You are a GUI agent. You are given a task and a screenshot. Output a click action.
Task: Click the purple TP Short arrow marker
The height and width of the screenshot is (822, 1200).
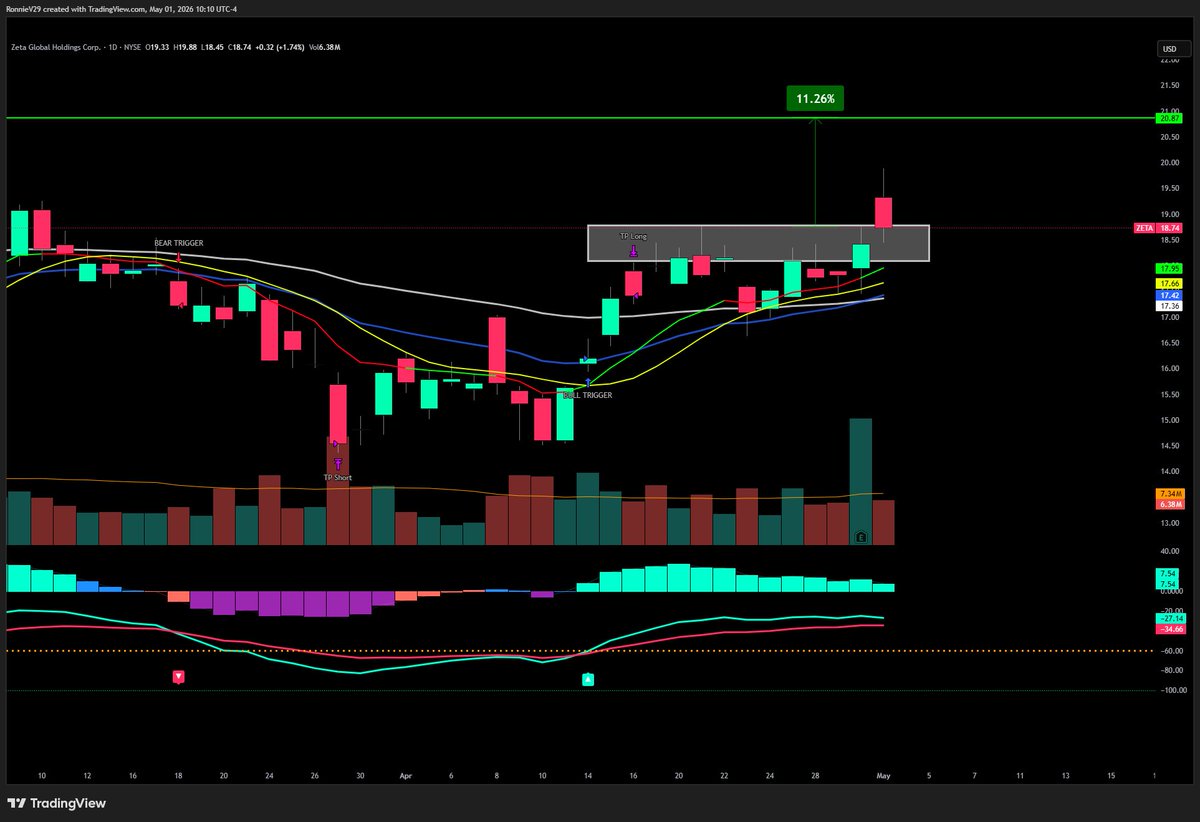tap(338, 462)
